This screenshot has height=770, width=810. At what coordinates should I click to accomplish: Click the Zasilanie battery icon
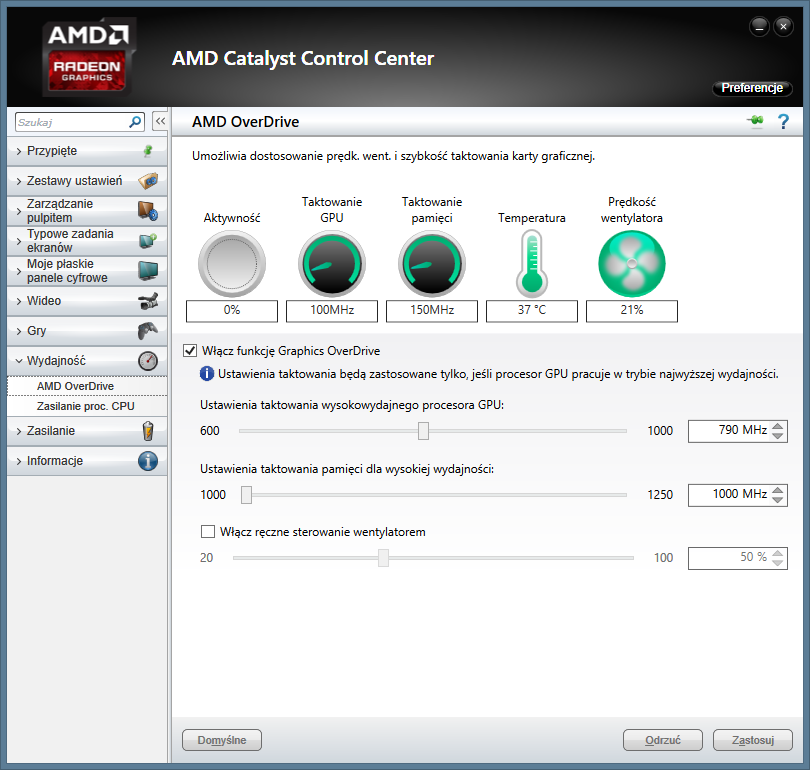pos(148,431)
